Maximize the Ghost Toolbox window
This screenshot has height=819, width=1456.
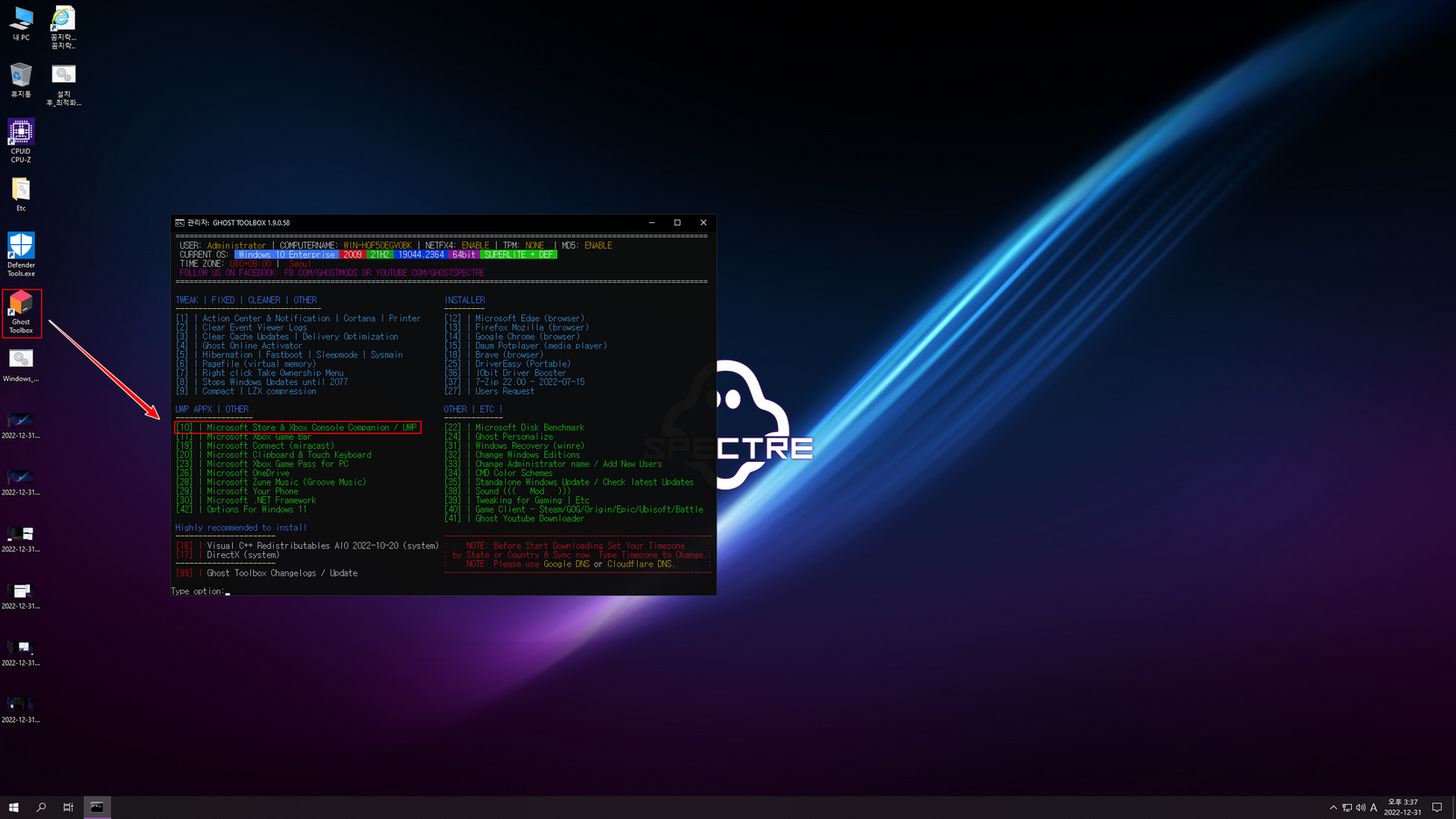[x=677, y=223]
